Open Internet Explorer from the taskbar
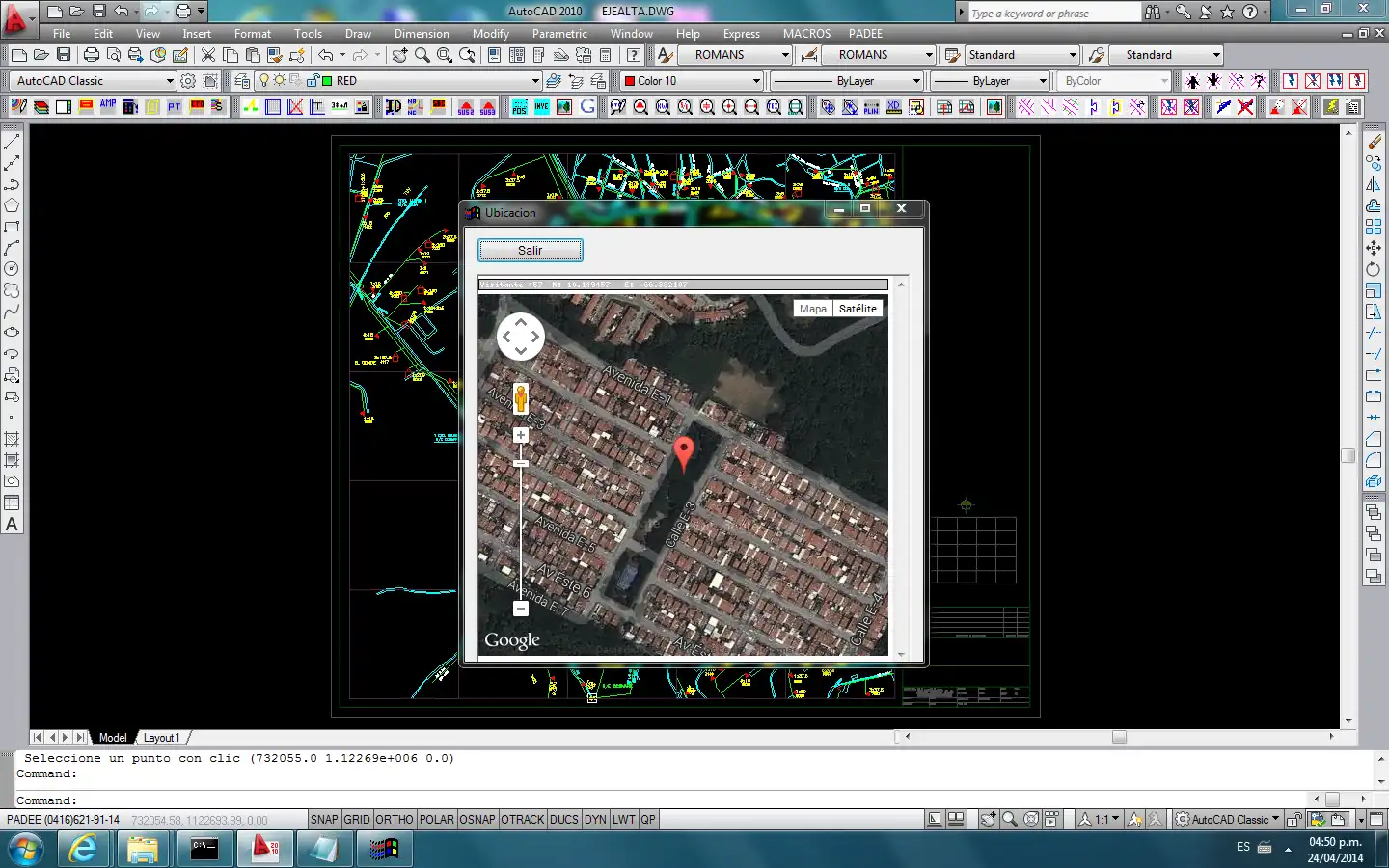The width and height of the screenshot is (1389, 868). click(x=85, y=849)
